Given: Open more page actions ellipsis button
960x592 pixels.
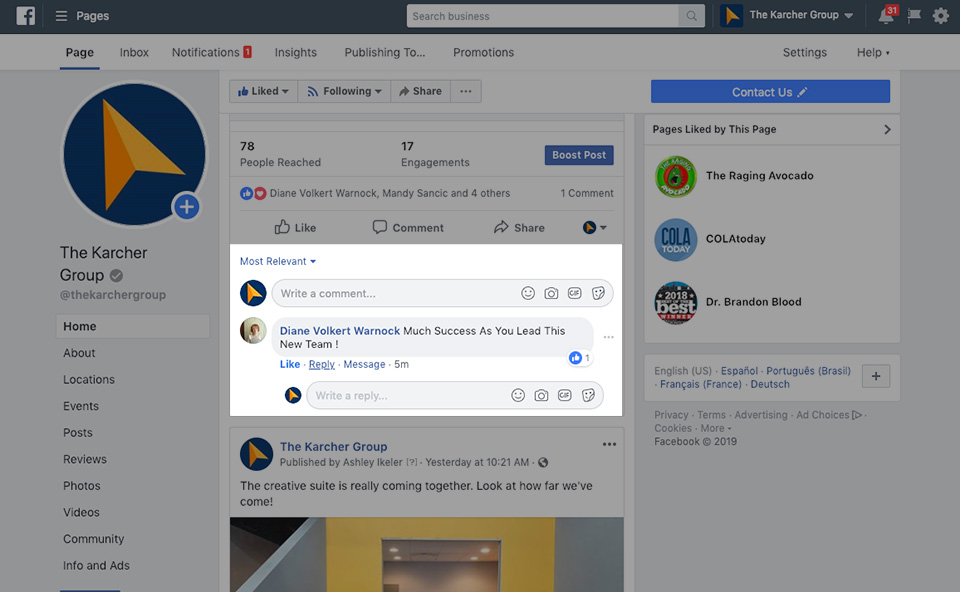Looking at the screenshot, I should click(466, 91).
